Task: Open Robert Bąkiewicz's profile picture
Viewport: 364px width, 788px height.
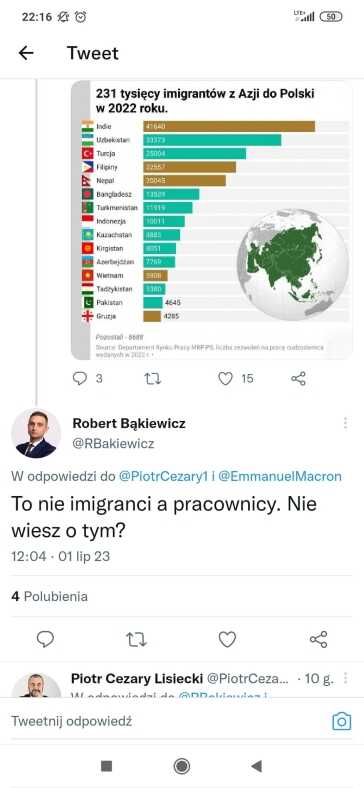Action: (36, 433)
